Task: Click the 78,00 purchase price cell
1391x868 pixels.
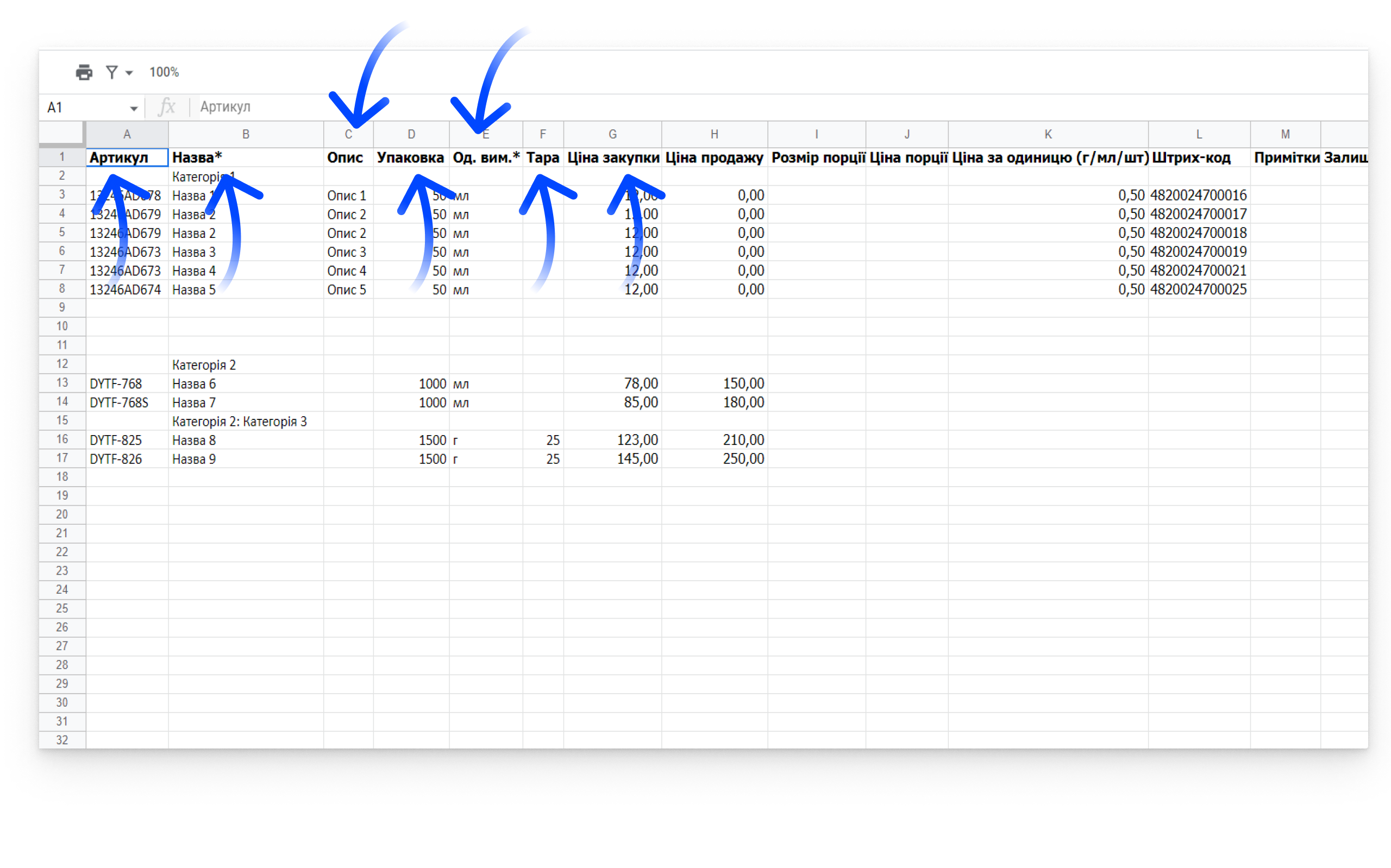Action: coord(612,383)
